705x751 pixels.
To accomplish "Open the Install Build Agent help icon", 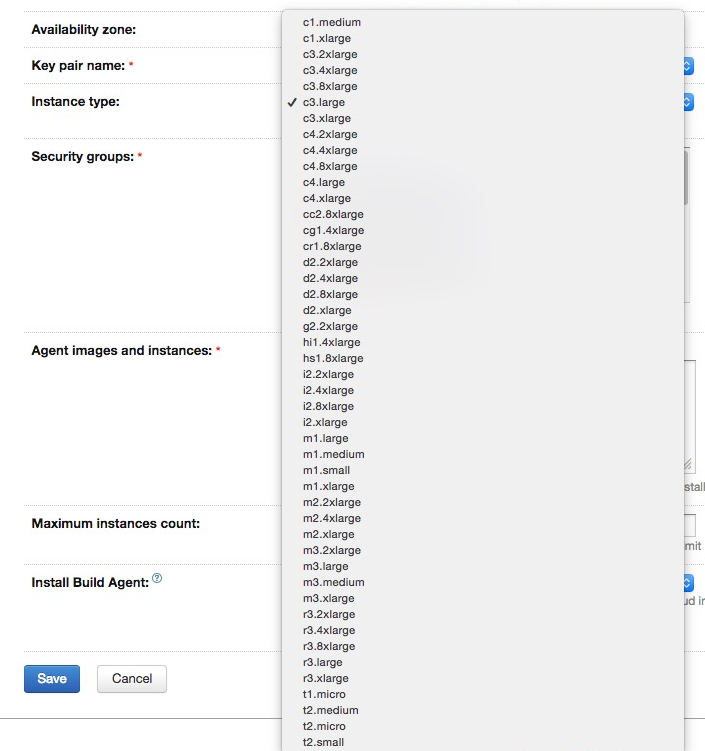I will click(x=157, y=578).
